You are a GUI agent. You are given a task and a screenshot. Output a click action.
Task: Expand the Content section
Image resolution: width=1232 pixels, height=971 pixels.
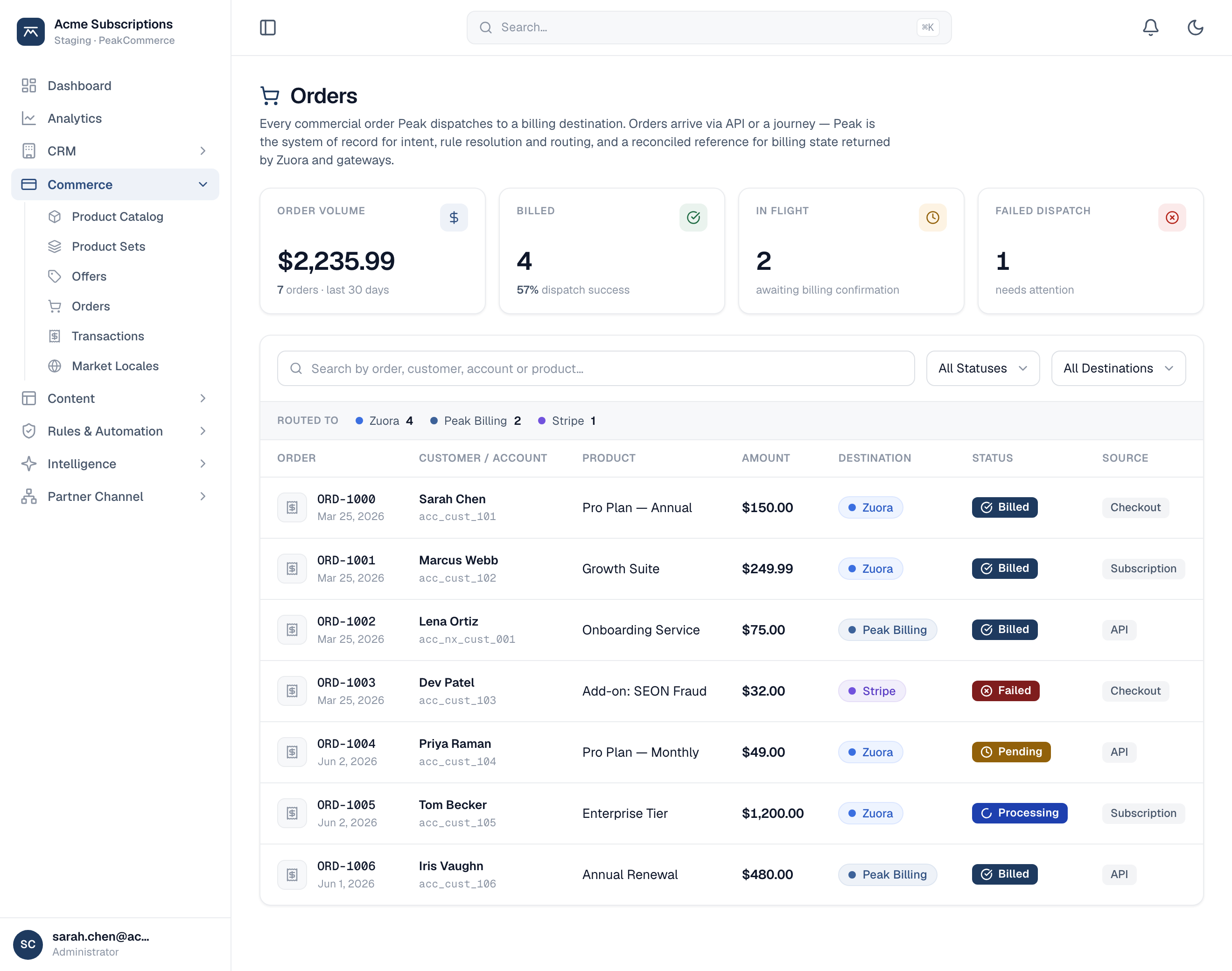pos(115,399)
